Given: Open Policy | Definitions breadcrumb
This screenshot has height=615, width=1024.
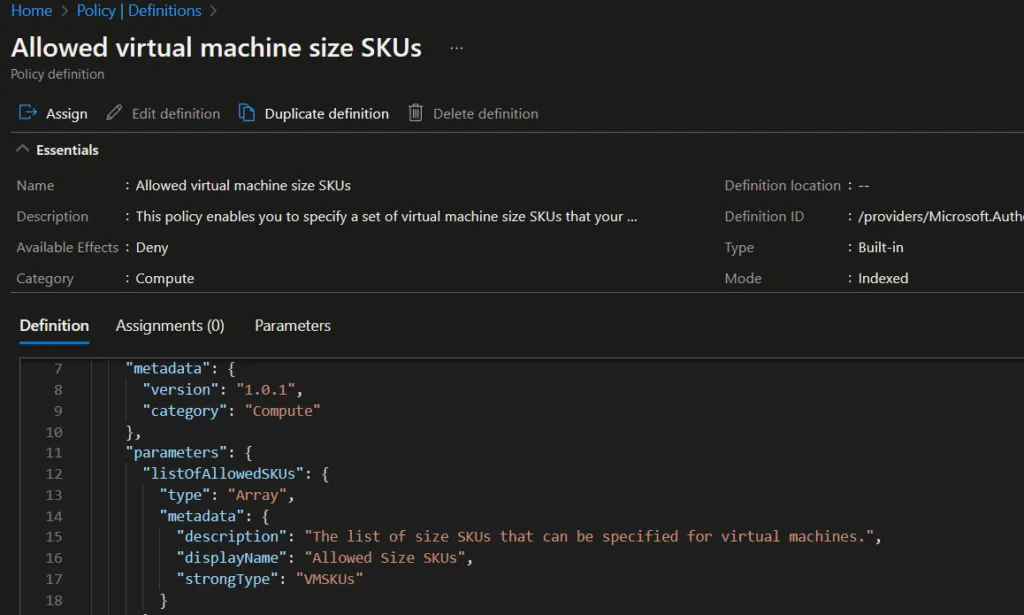Looking at the screenshot, I should [x=139, y=10].
